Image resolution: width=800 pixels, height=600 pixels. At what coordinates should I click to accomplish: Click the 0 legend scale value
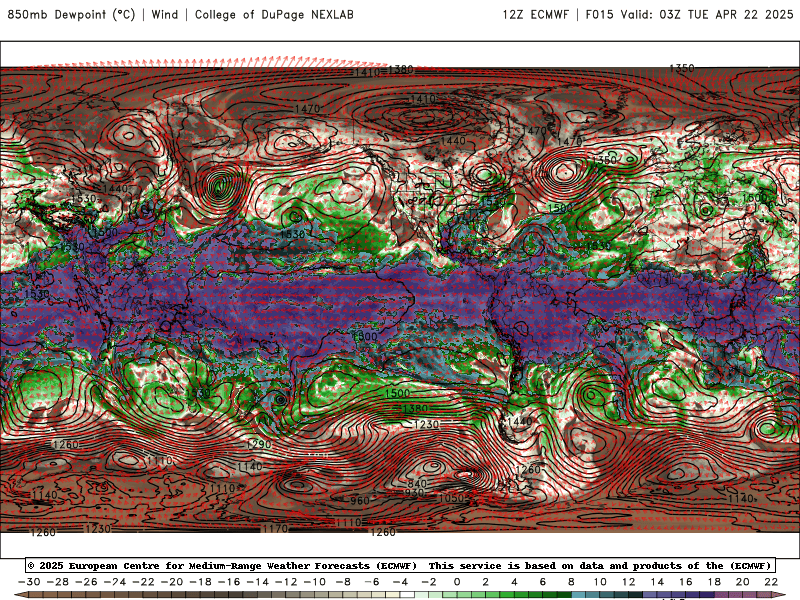coord(457,582)
